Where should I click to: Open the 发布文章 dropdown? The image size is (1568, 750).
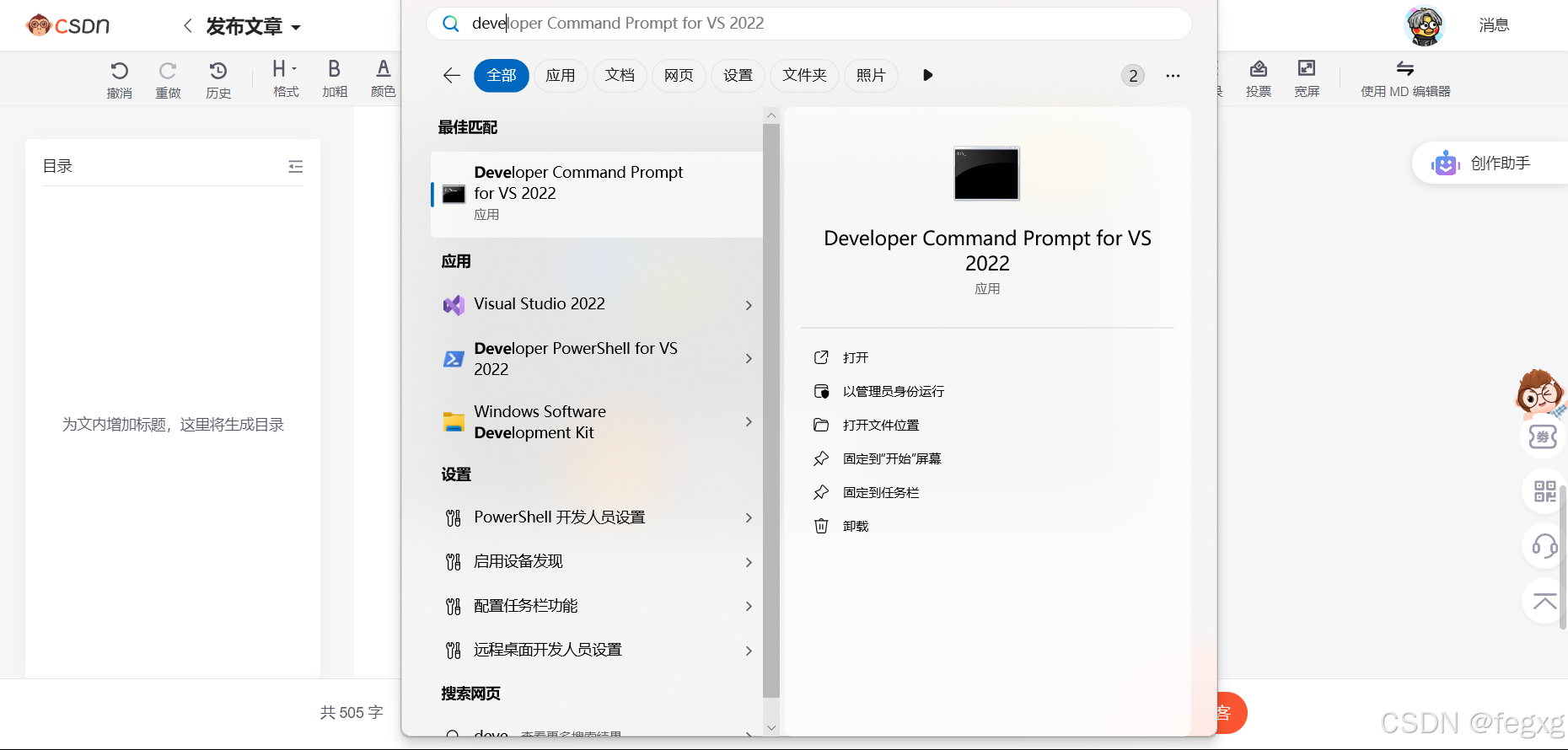(296, 27)
